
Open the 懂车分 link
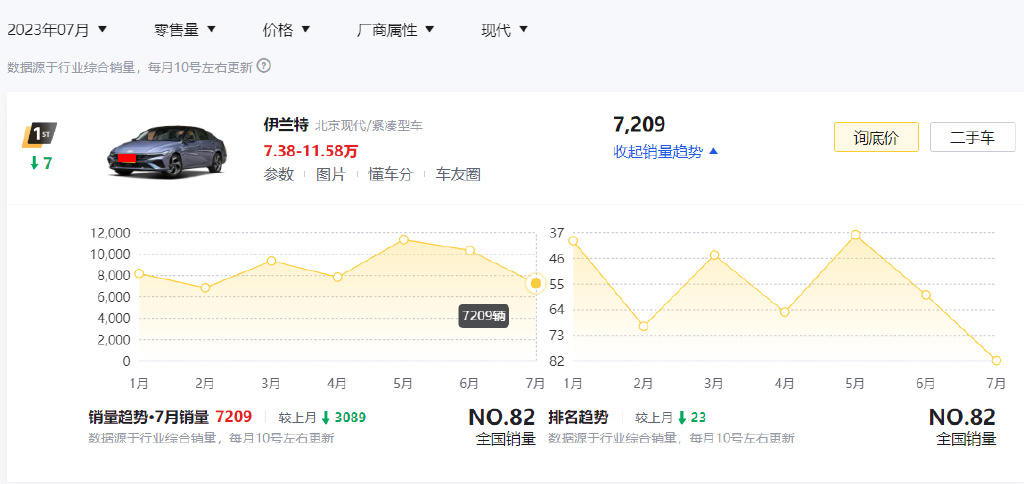tap(391, 174)
